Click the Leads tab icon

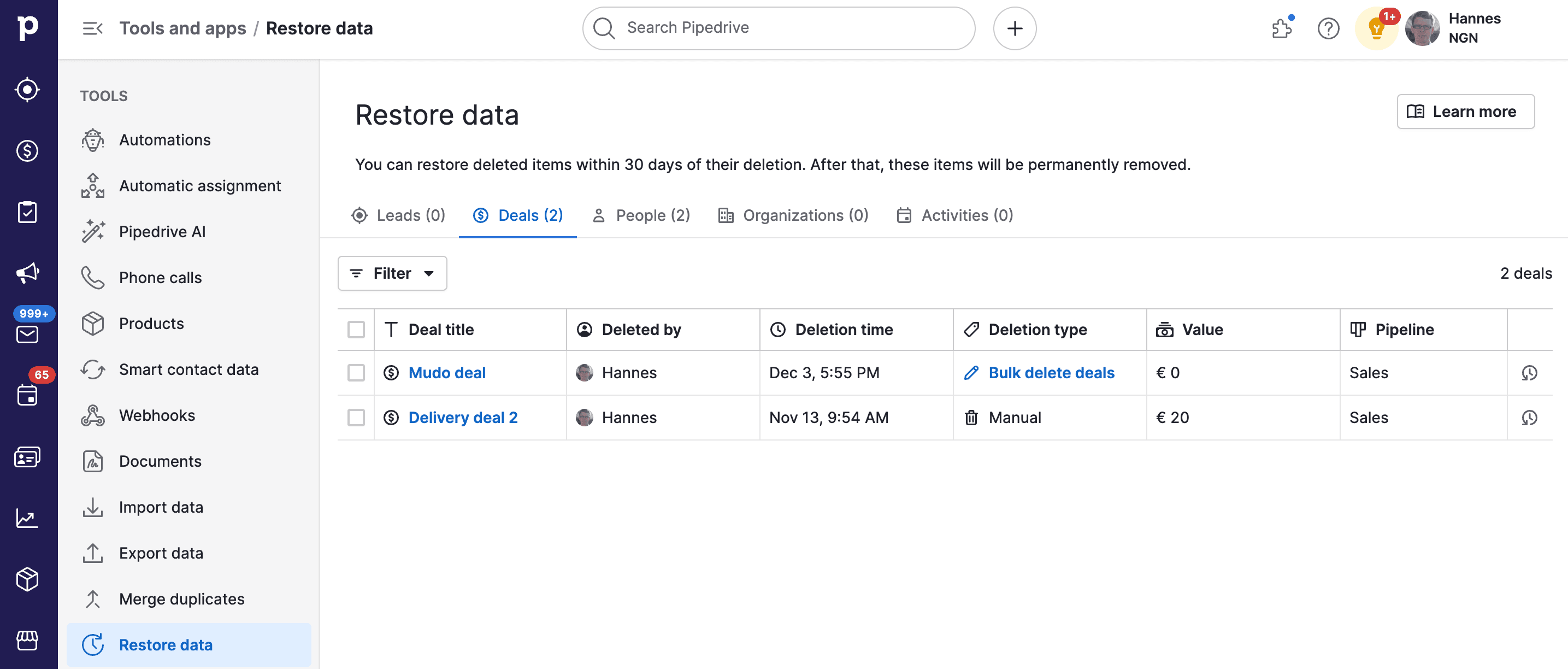pyautogui.click(x=359, y=214)
